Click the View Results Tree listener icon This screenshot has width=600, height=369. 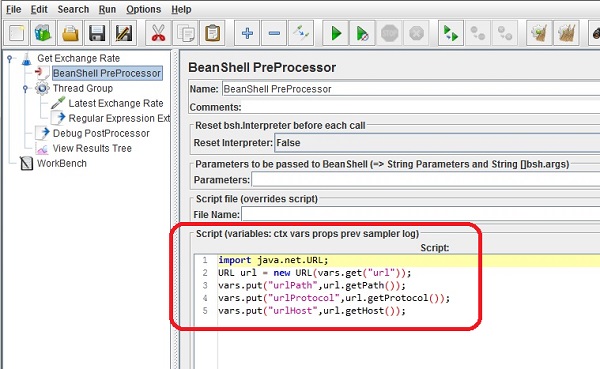[x=42, y=149]
